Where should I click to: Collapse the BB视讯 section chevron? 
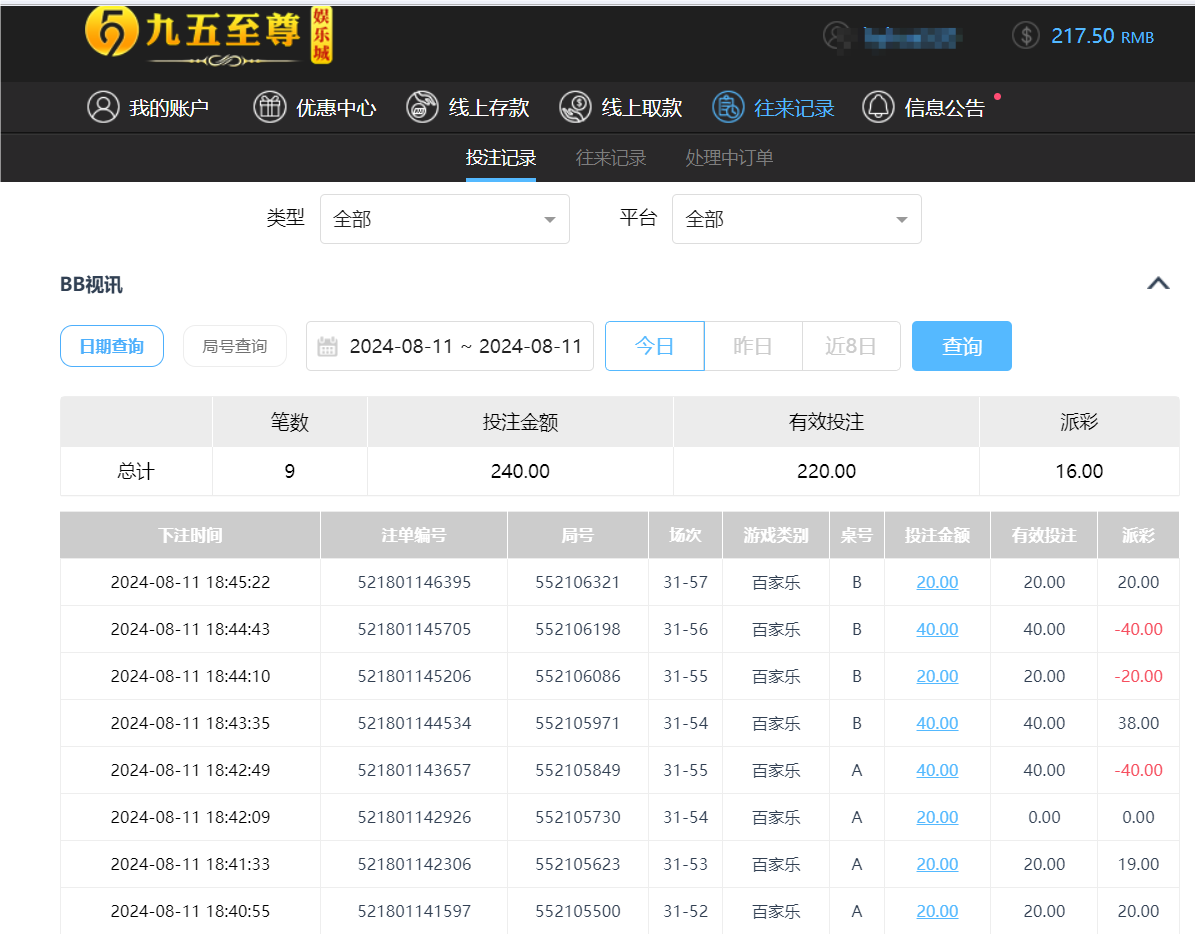1158,283
